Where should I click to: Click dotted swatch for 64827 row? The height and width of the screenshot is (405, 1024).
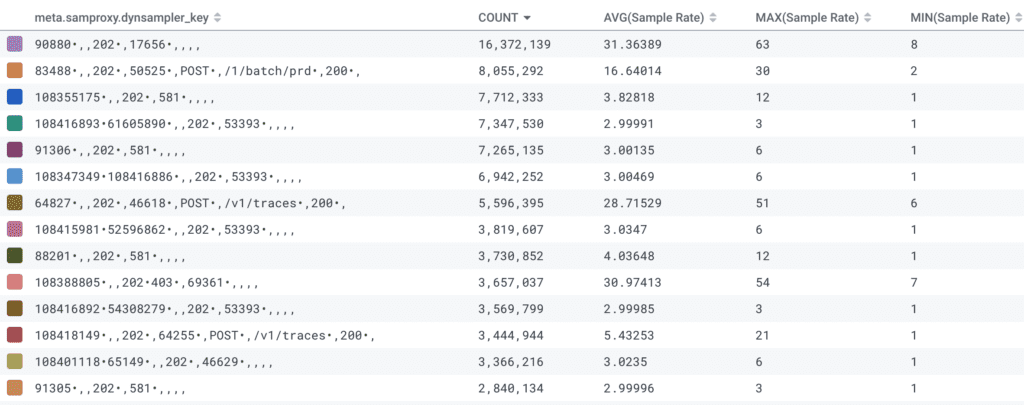click(x=15, y=203)
